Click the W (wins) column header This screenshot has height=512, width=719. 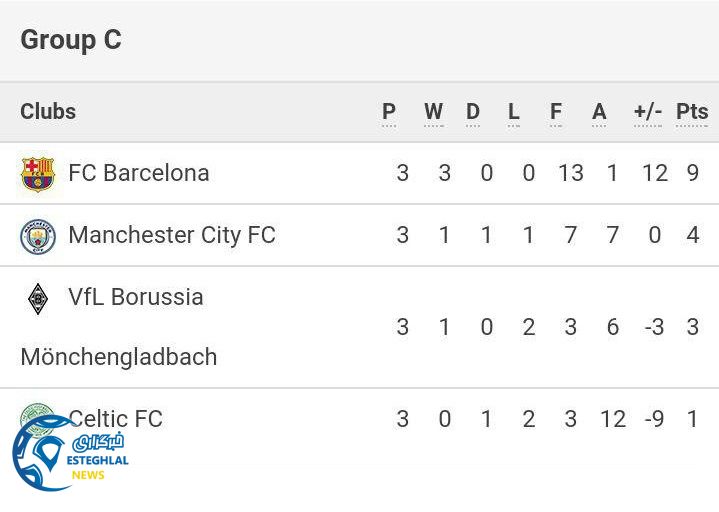pyautogui.click(x=433, y=112)
